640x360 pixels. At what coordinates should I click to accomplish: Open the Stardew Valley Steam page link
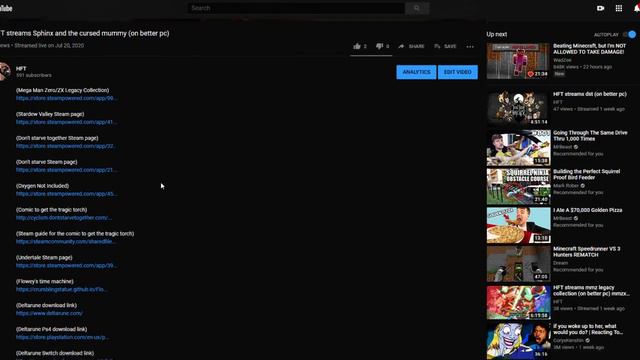[66, 122]
